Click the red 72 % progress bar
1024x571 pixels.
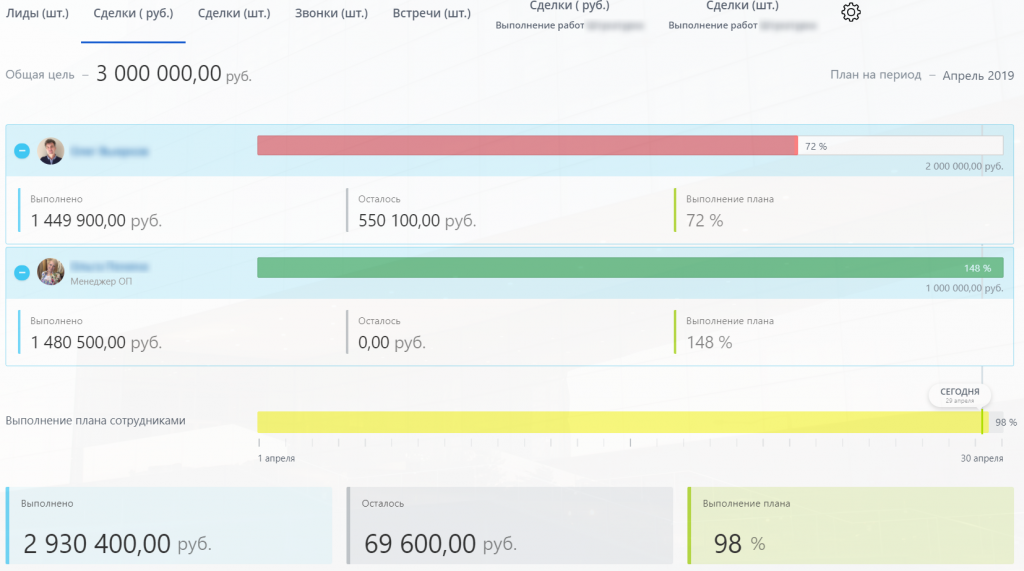pyautogui.click(x=527, y=146)
